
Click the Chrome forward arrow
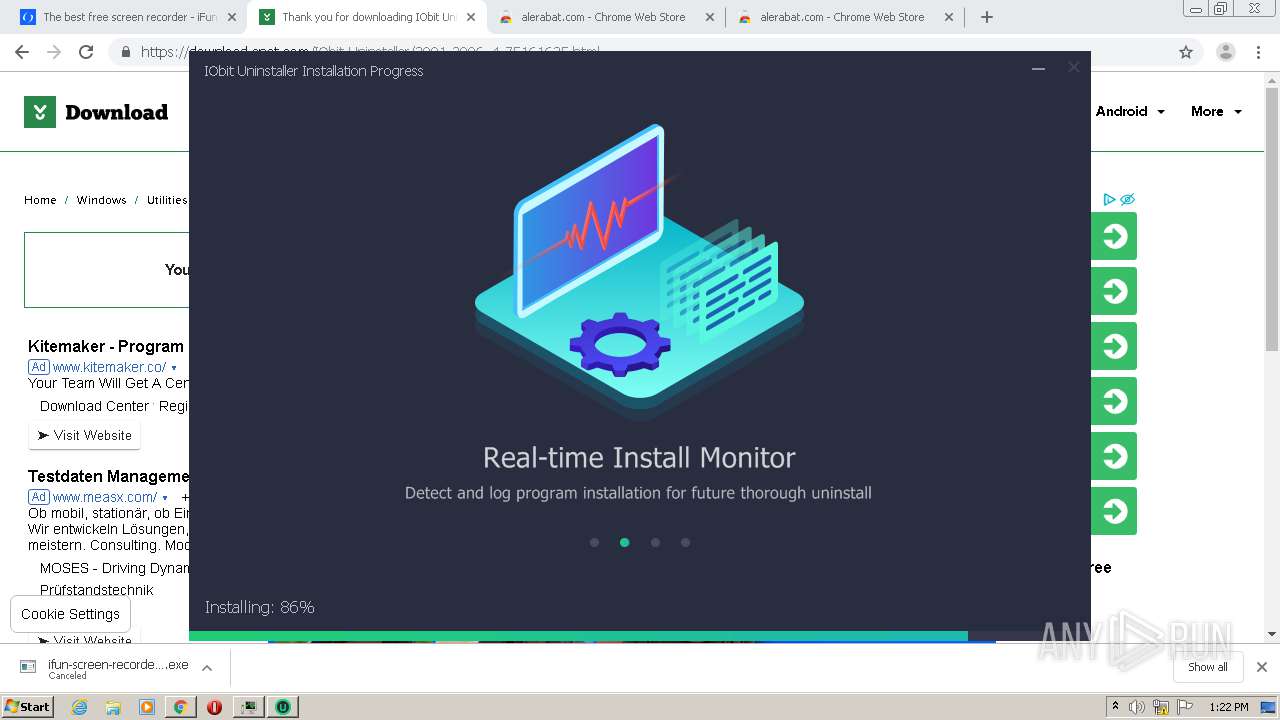54,52
